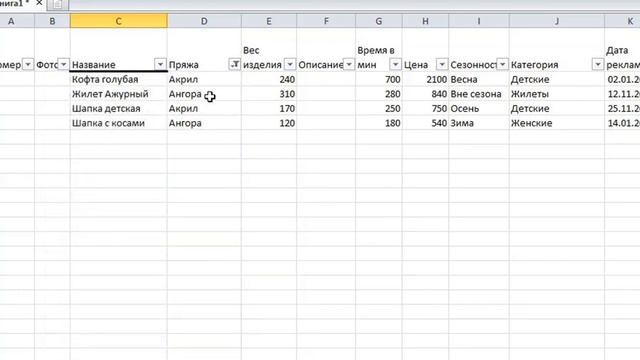Select price cell with value 840

tap(425, 94)
